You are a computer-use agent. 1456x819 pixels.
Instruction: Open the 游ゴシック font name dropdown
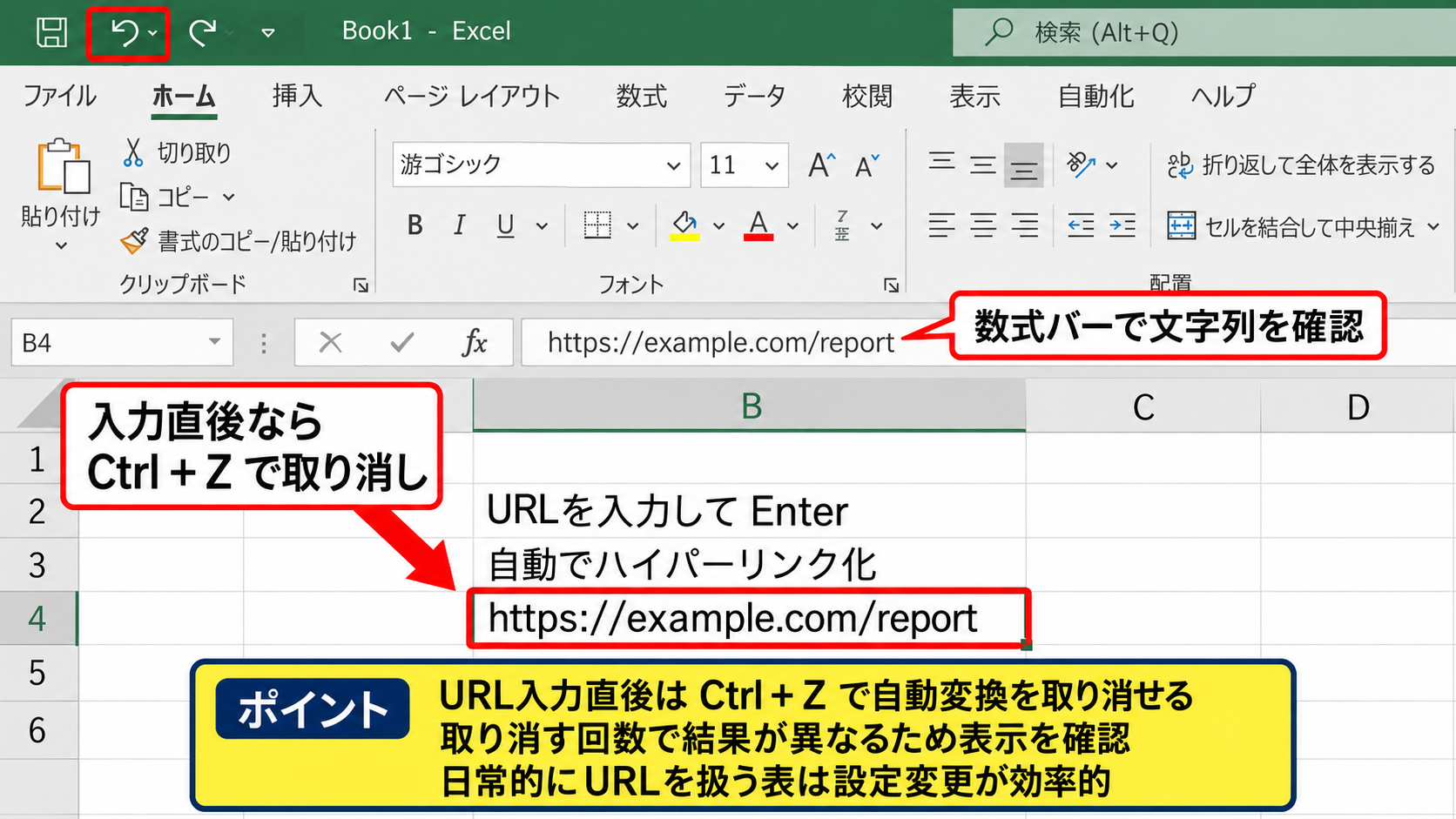673,165
